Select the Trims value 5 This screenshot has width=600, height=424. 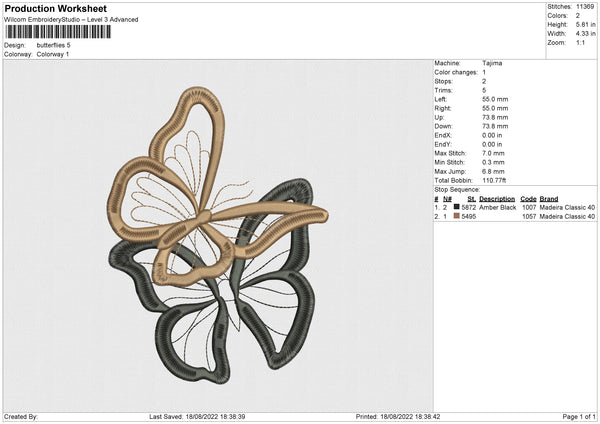(x=484, y=90)
